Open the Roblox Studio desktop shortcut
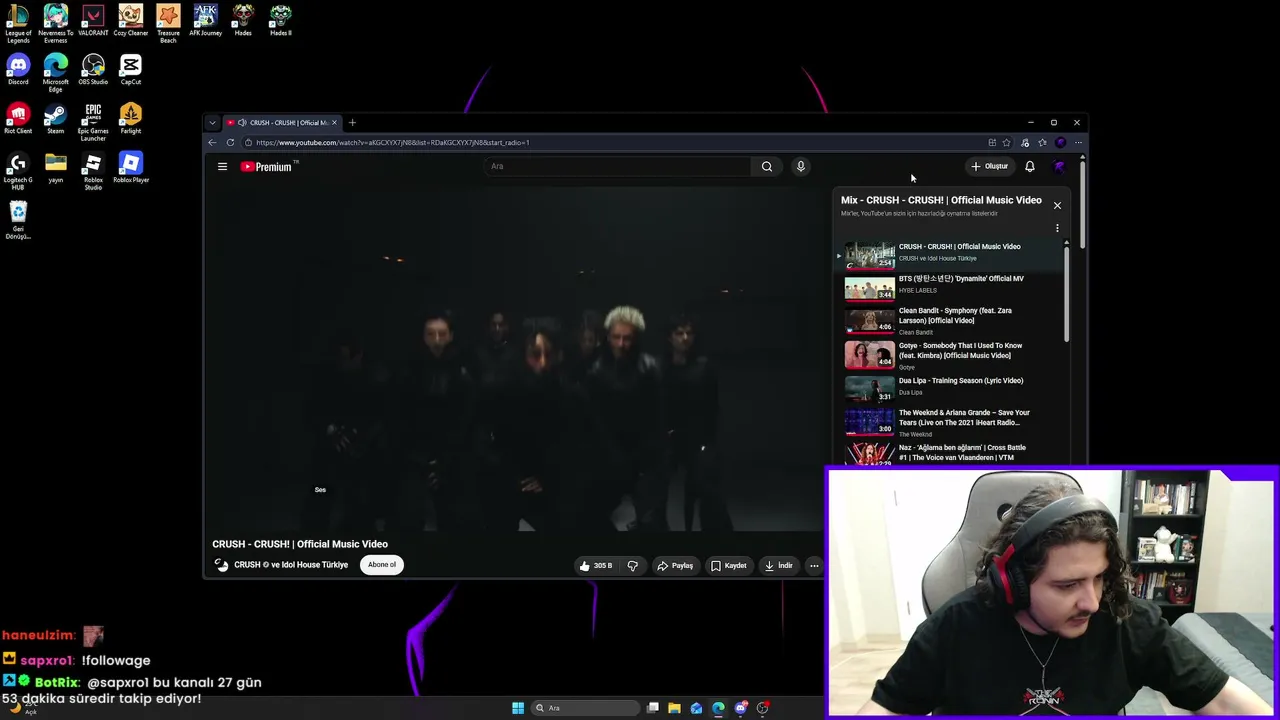Screen dimensions: 1280x720 [93, 172]
